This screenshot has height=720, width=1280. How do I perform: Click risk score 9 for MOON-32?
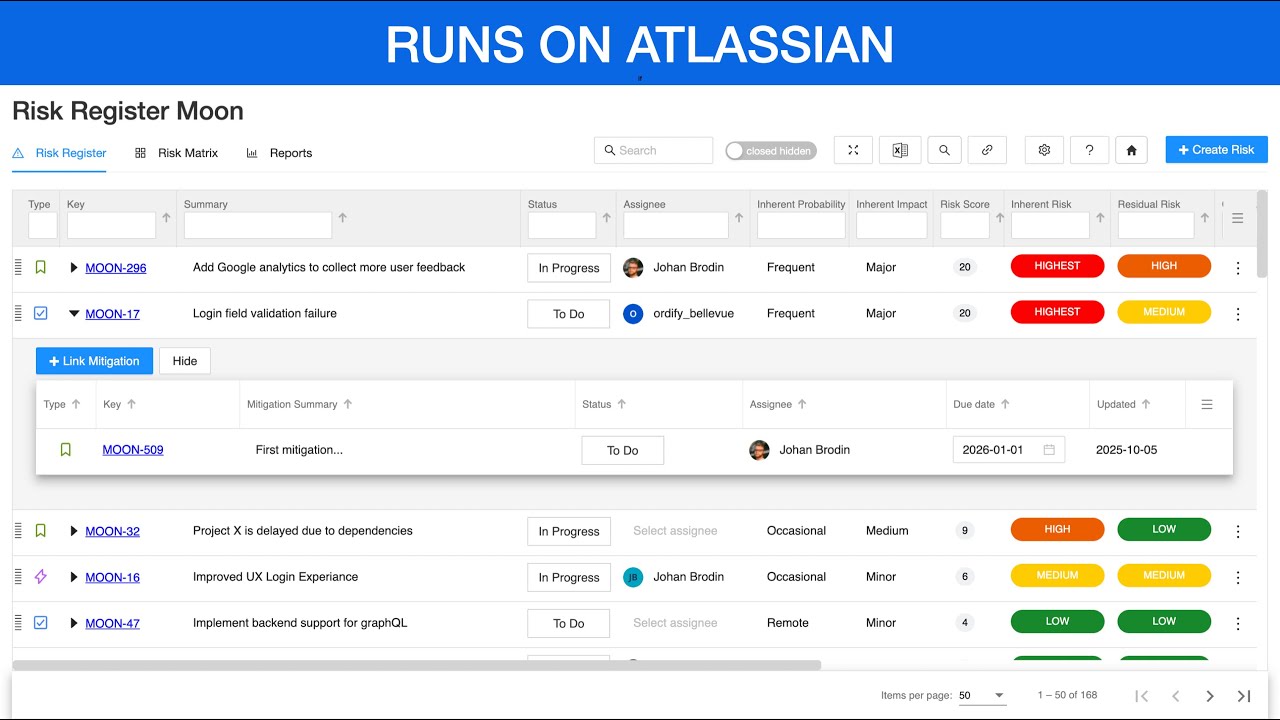pos(964,531)
